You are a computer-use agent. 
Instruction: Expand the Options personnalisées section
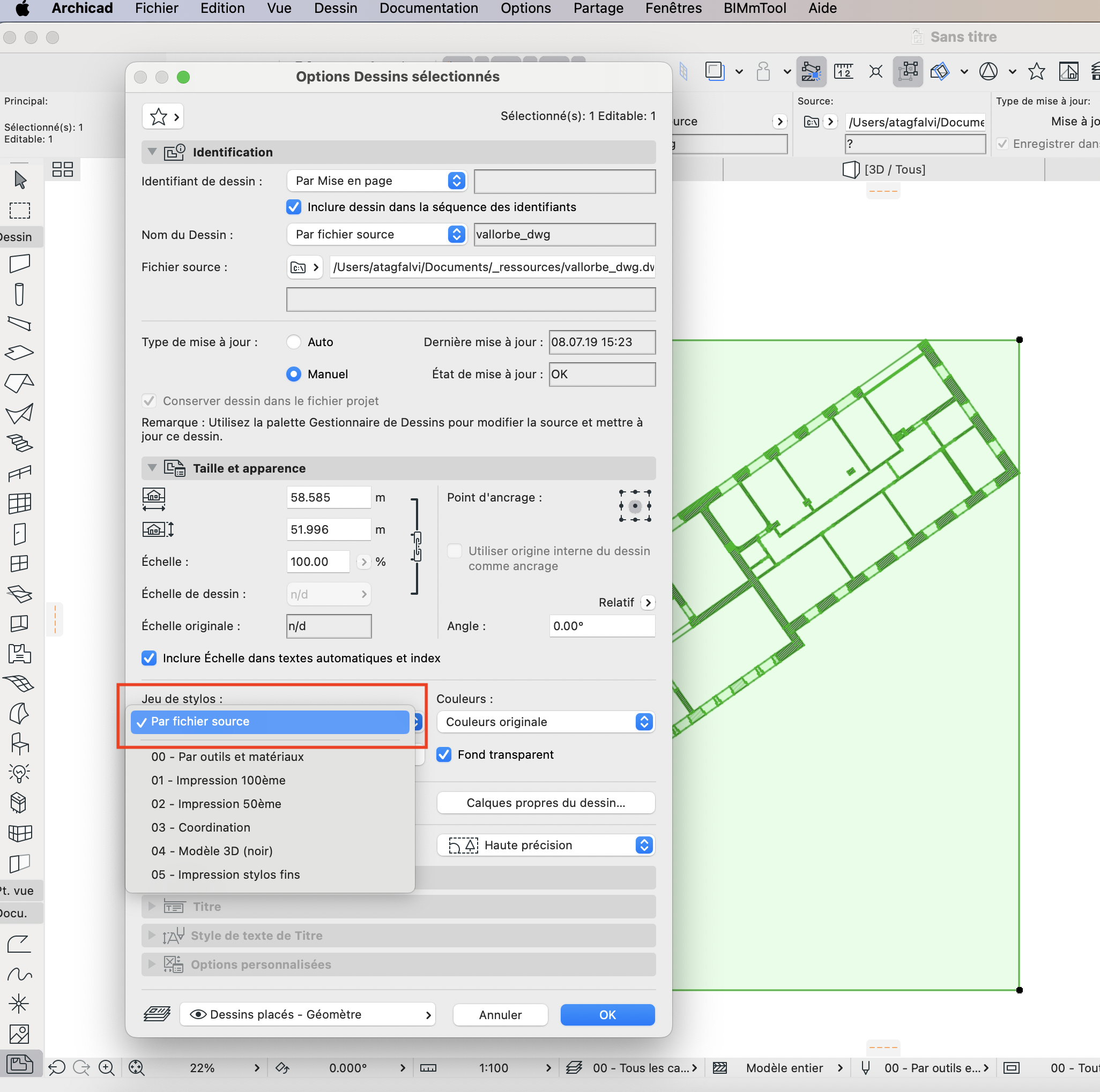coord(152,964)
